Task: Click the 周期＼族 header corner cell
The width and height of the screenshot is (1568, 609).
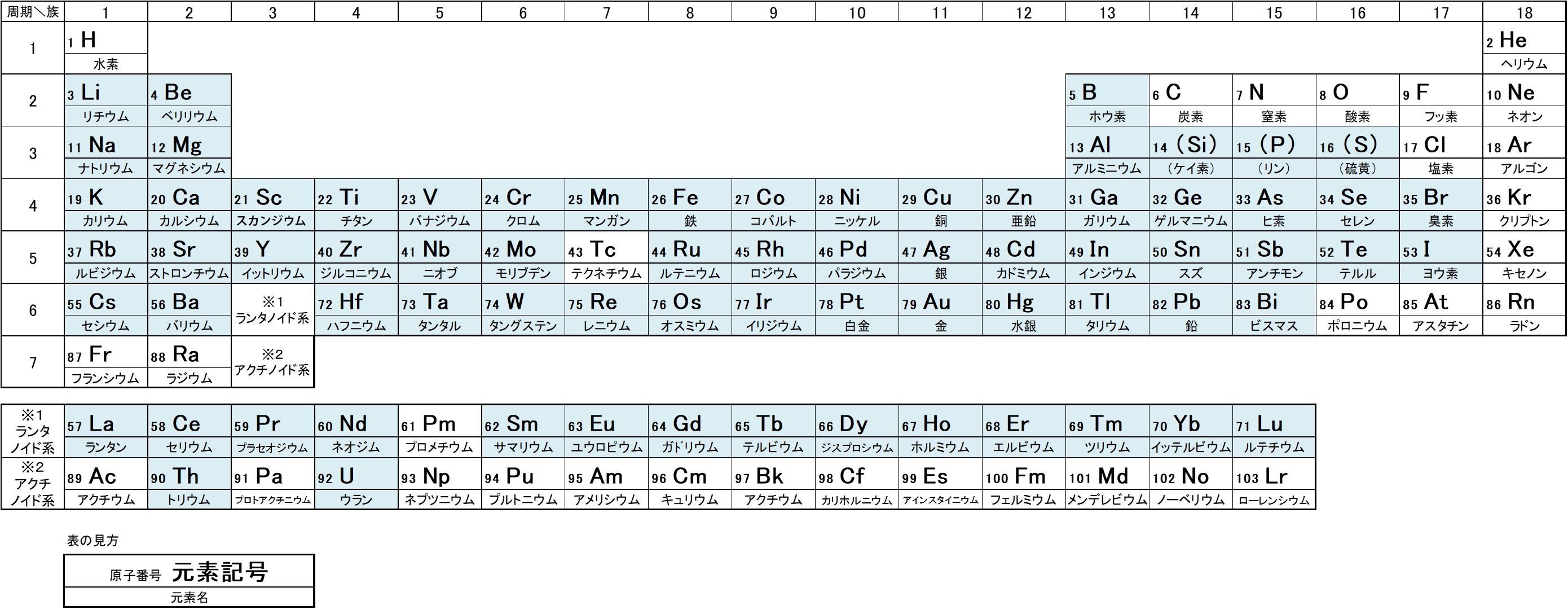Action: [x=33, y=12]
